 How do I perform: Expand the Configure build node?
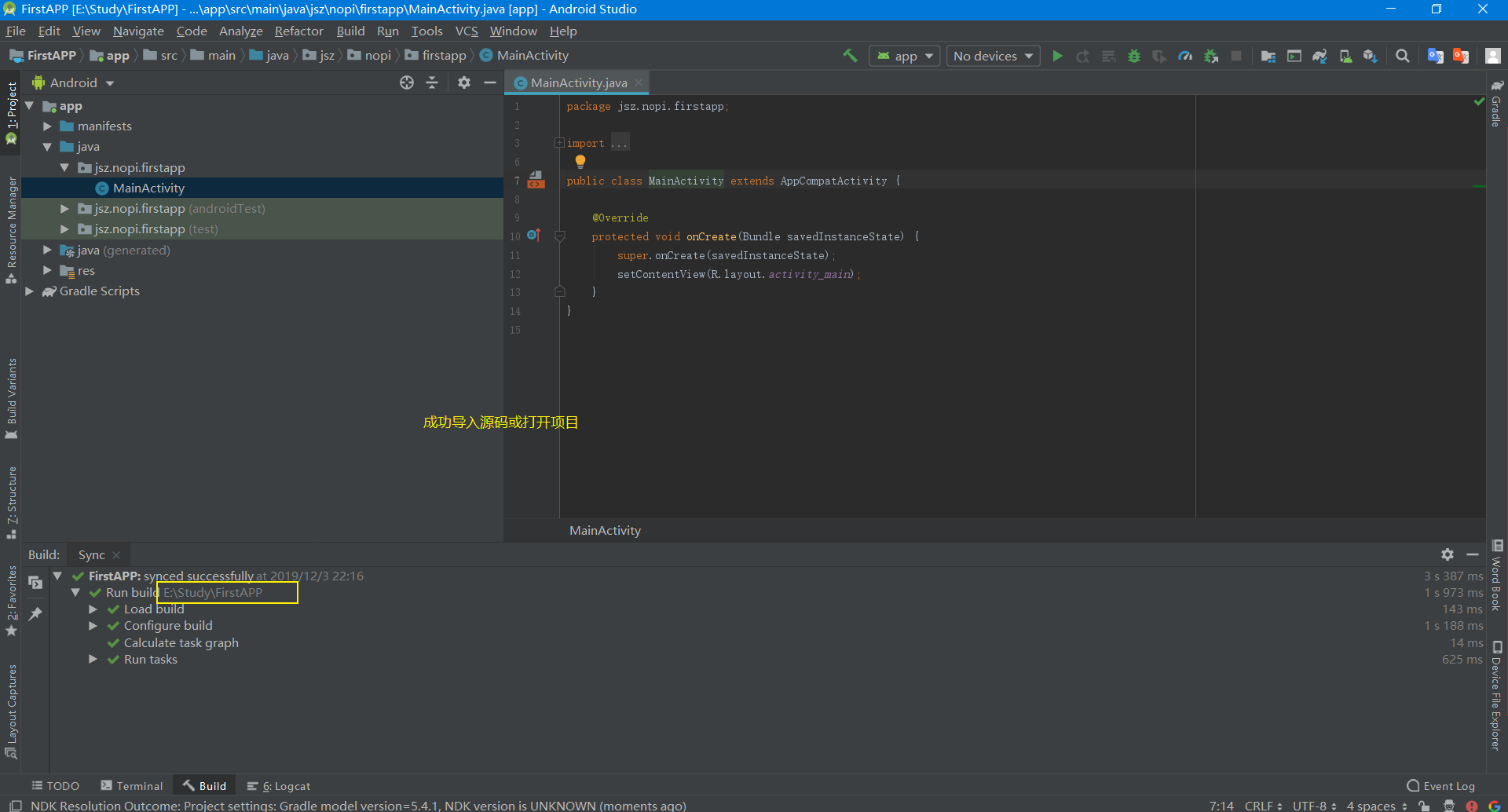point(93,626)
